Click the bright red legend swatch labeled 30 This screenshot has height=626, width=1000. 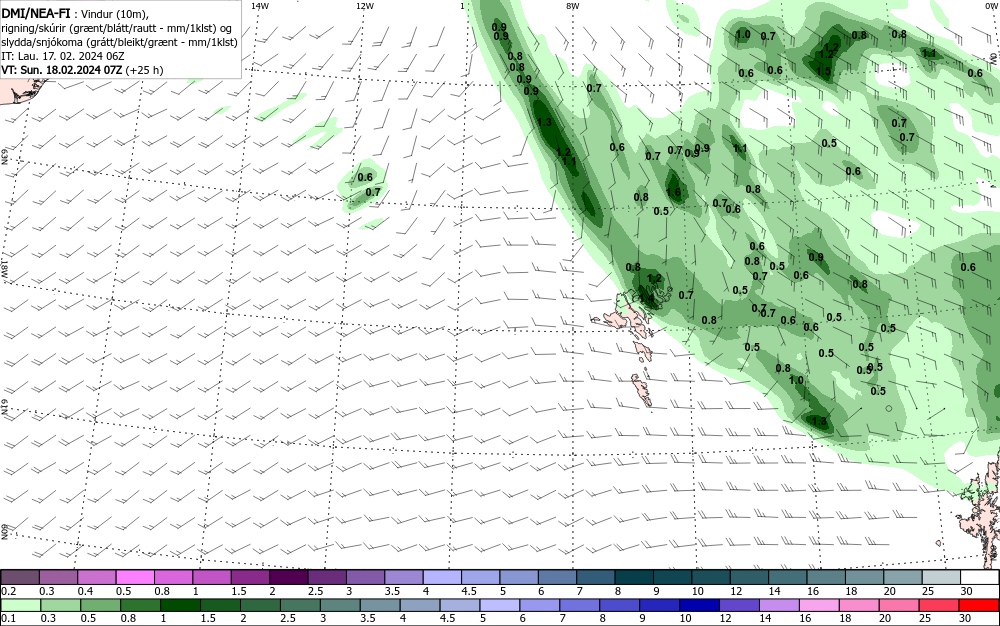979,605
